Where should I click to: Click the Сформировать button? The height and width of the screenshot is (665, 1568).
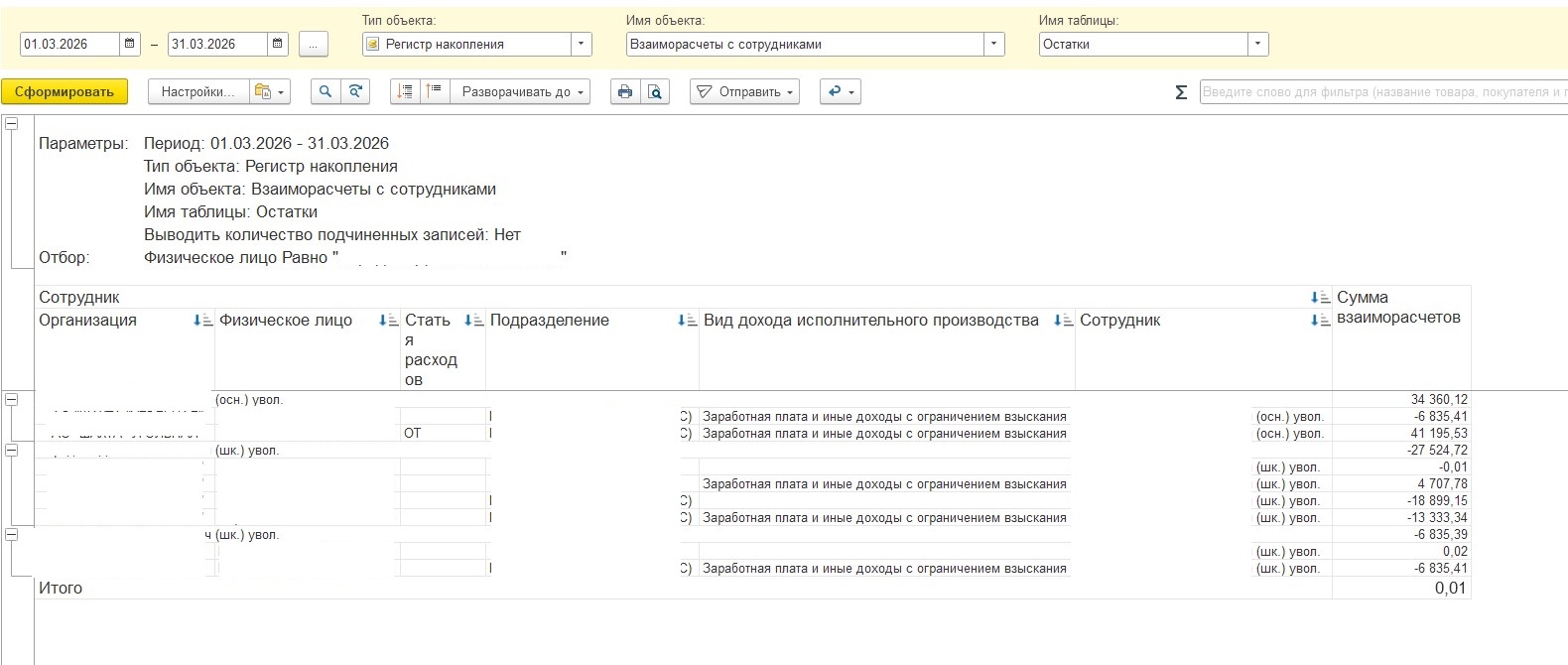[65, 91]
